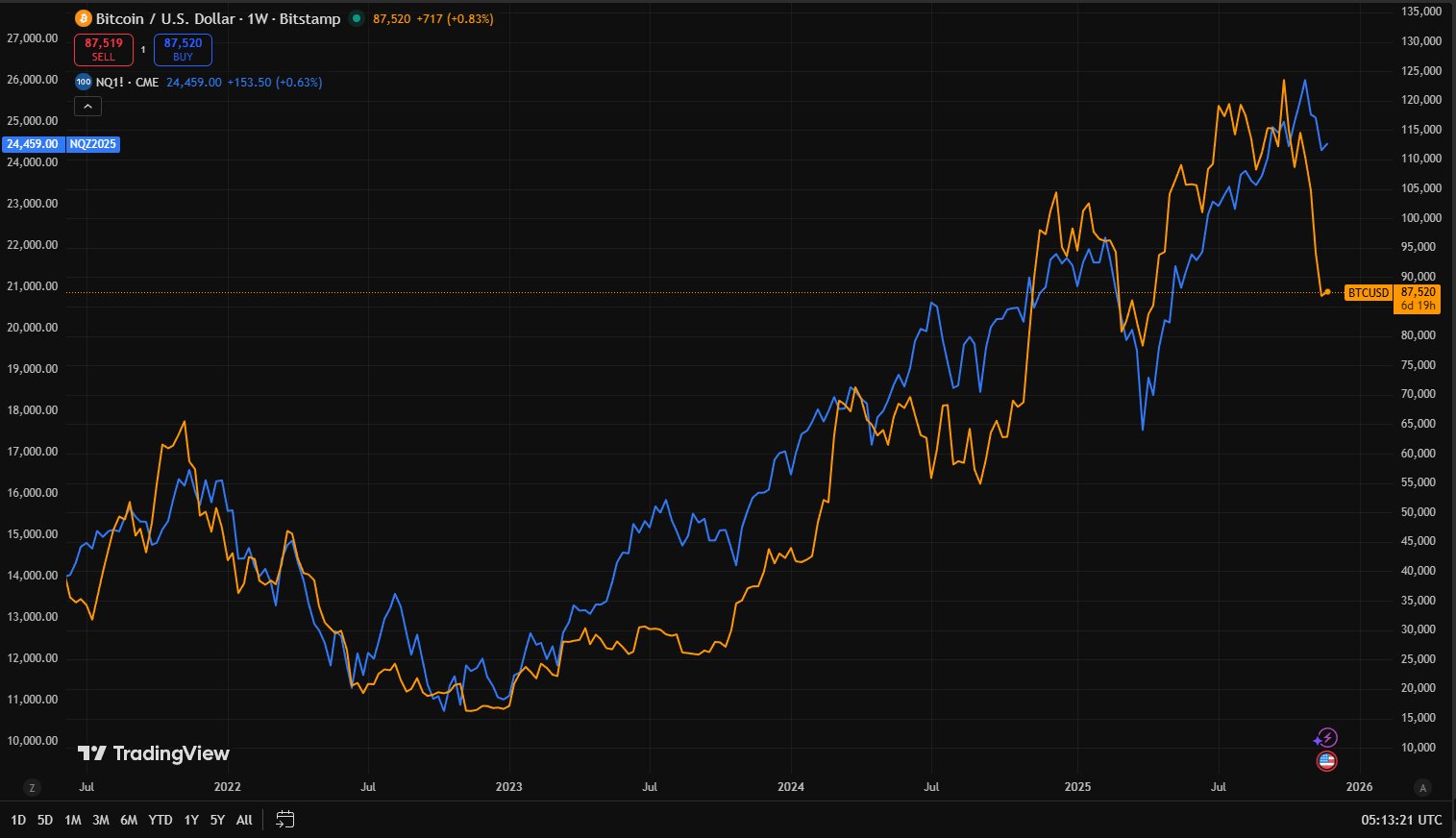Toggle the A auto-scale button
Screen dimensions: 1456x838
tap(1423, 787)
